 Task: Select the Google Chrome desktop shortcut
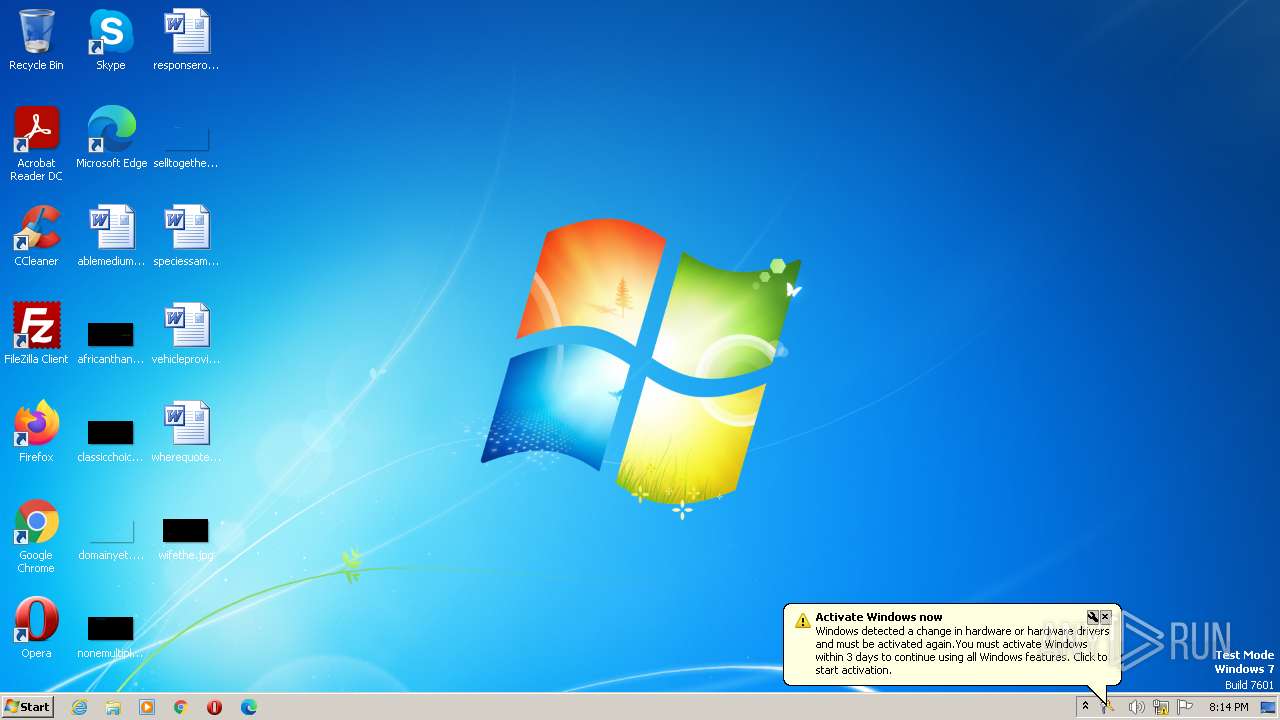[x=36, y=536]
